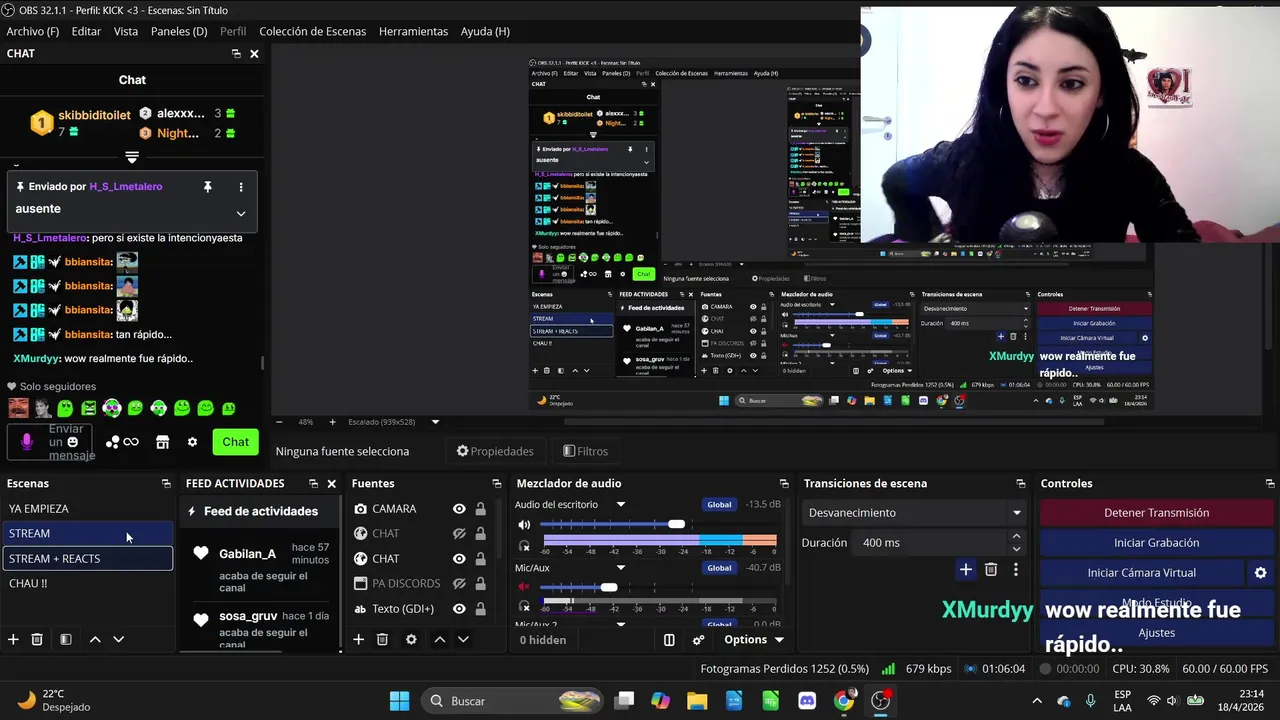Move the scene up with the Escenas up arrow

point(95,639)
